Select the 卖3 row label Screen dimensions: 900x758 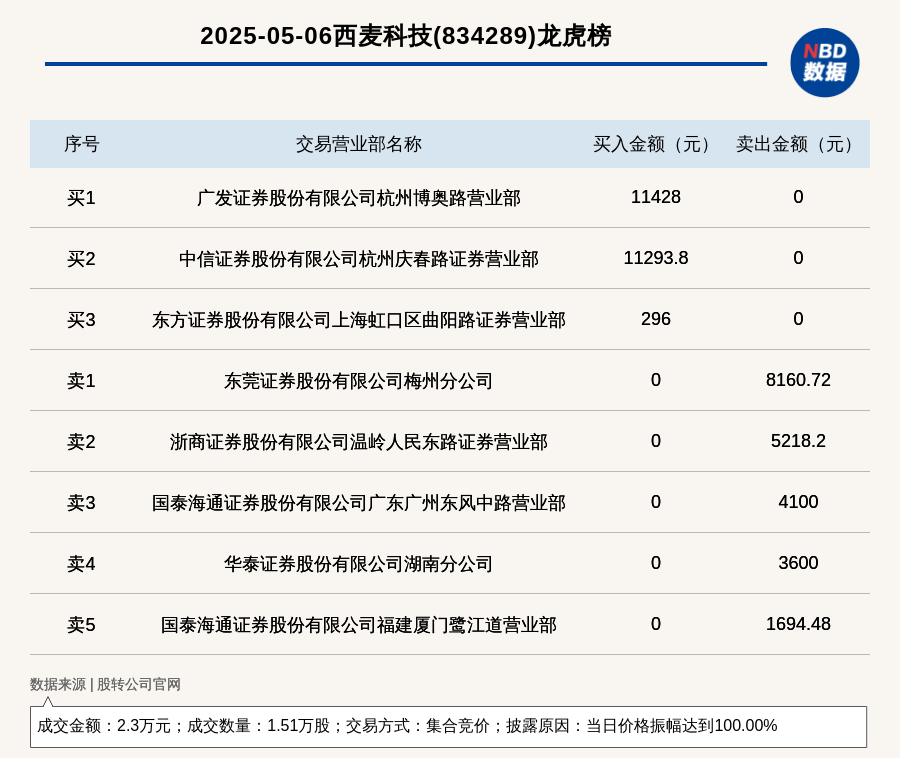click(x=82, y=503)
